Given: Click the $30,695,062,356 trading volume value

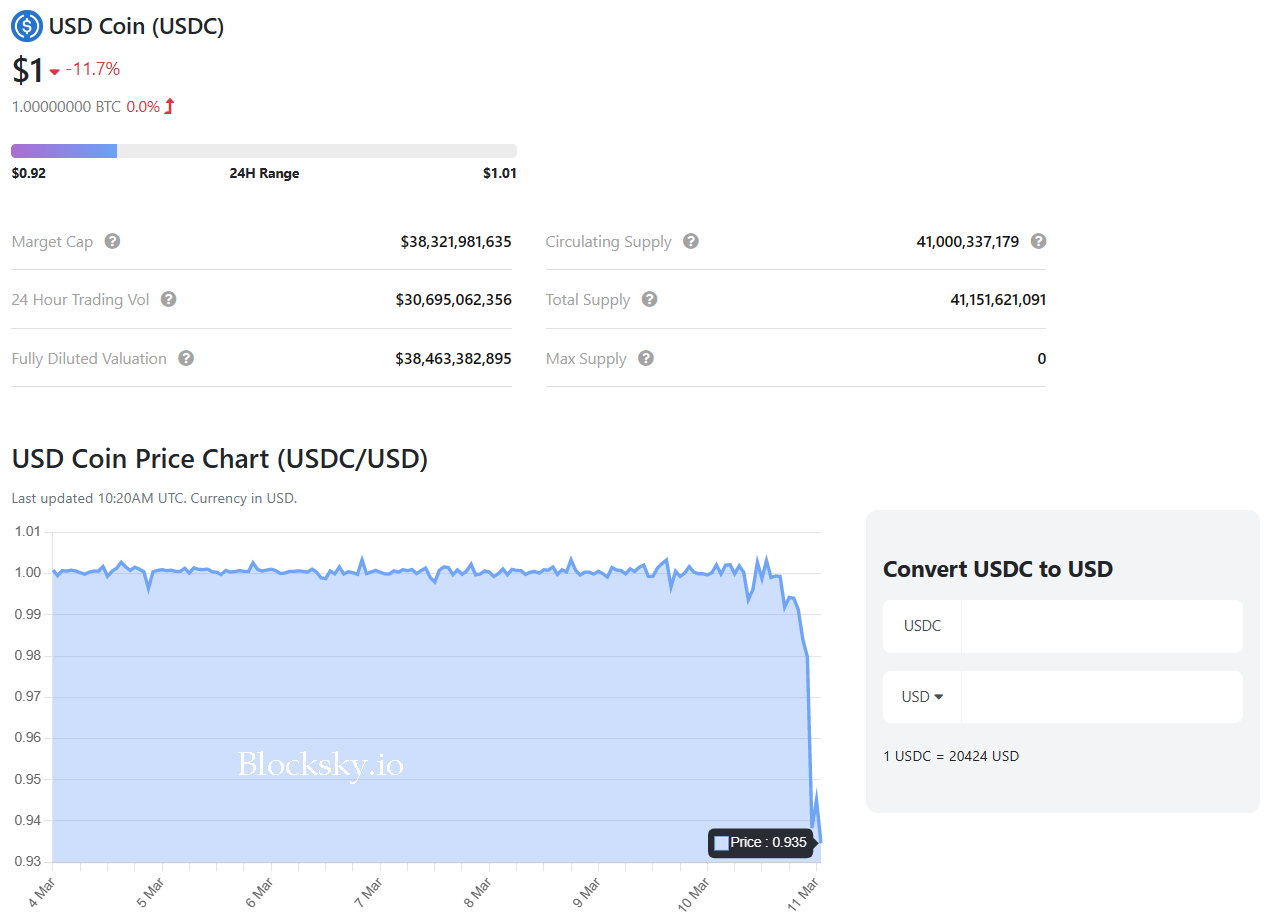Looking at the screenshot, I should coord(454,299).
